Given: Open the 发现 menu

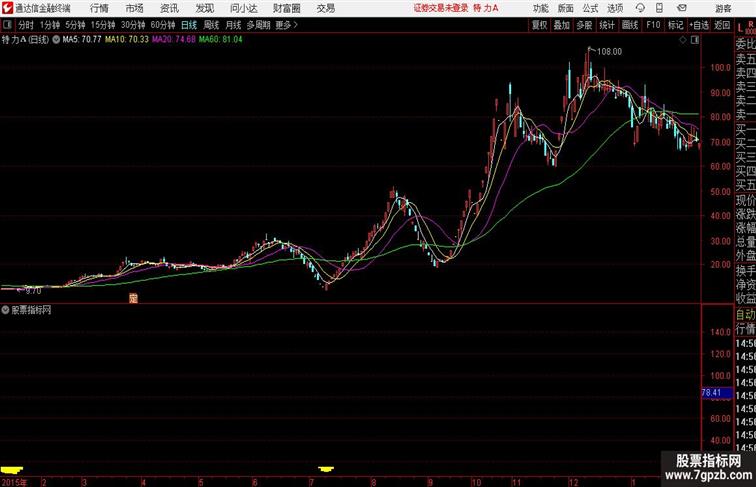Looking at the screenshot, I should click(204, 8).
